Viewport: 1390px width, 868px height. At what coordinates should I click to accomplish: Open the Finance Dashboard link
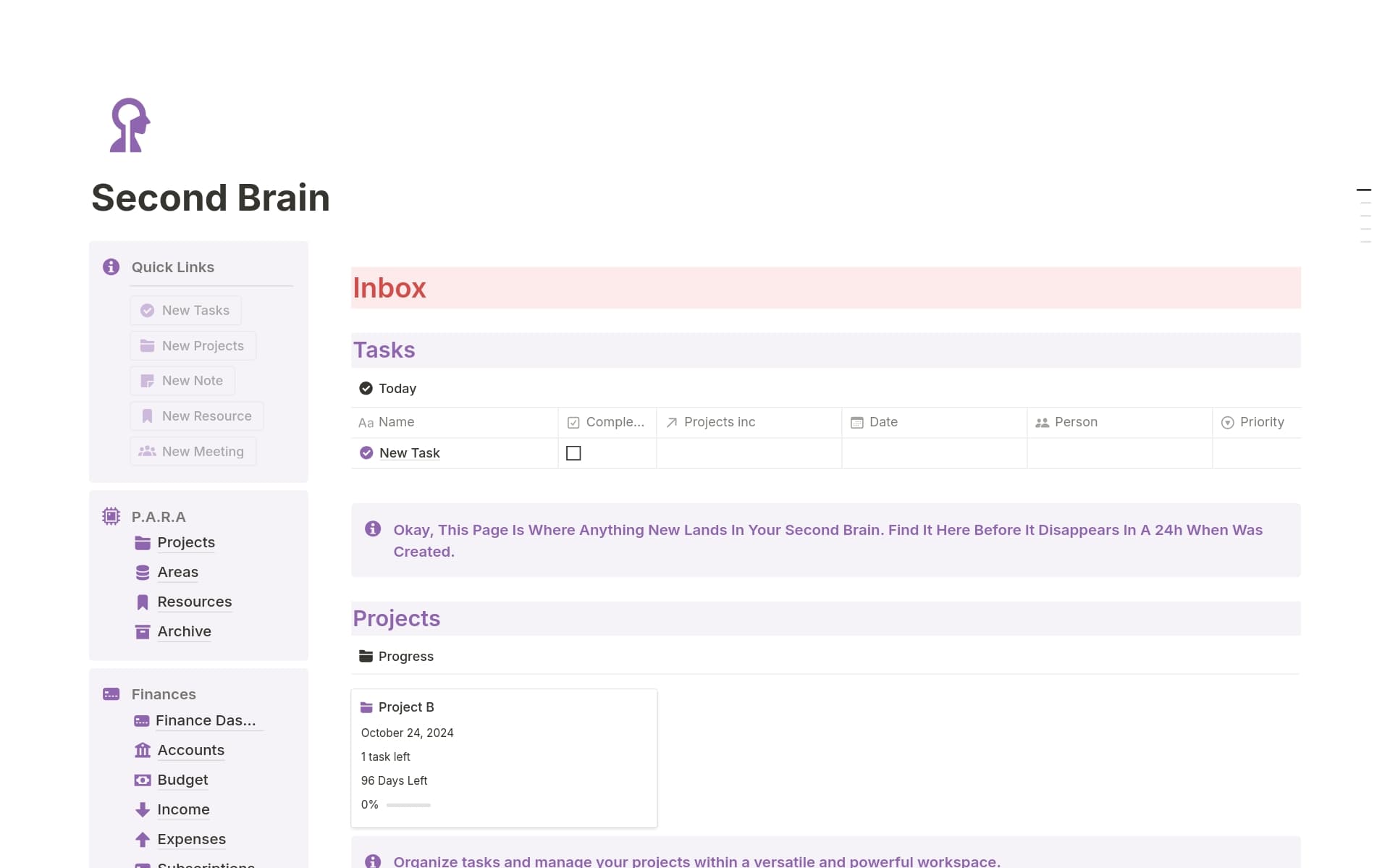pos(206,720)
